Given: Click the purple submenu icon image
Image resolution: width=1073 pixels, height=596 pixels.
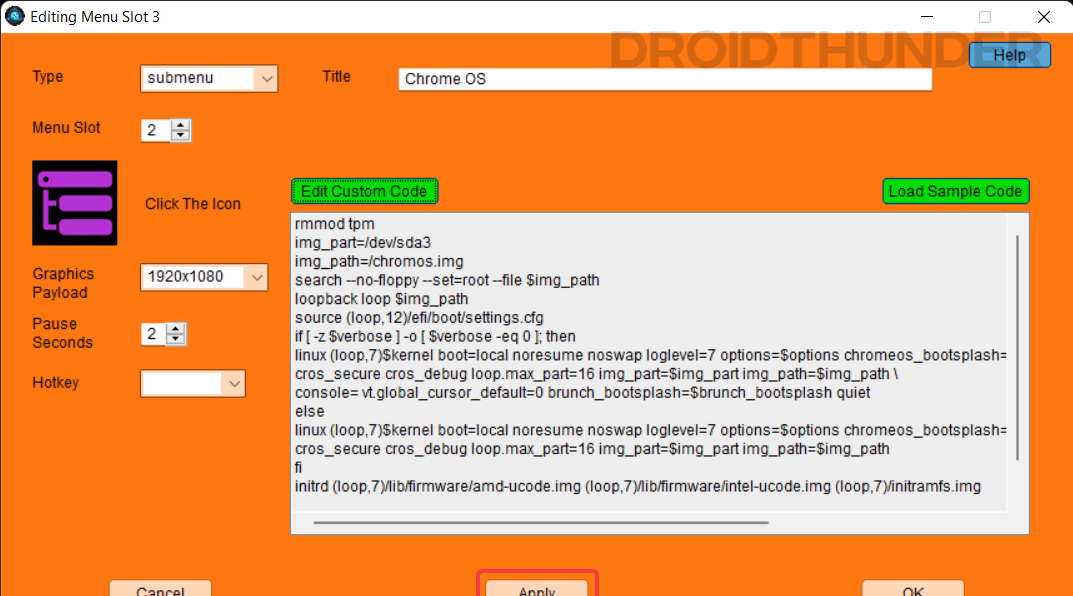Looking at the screenshot, I should tap(75, 203).
